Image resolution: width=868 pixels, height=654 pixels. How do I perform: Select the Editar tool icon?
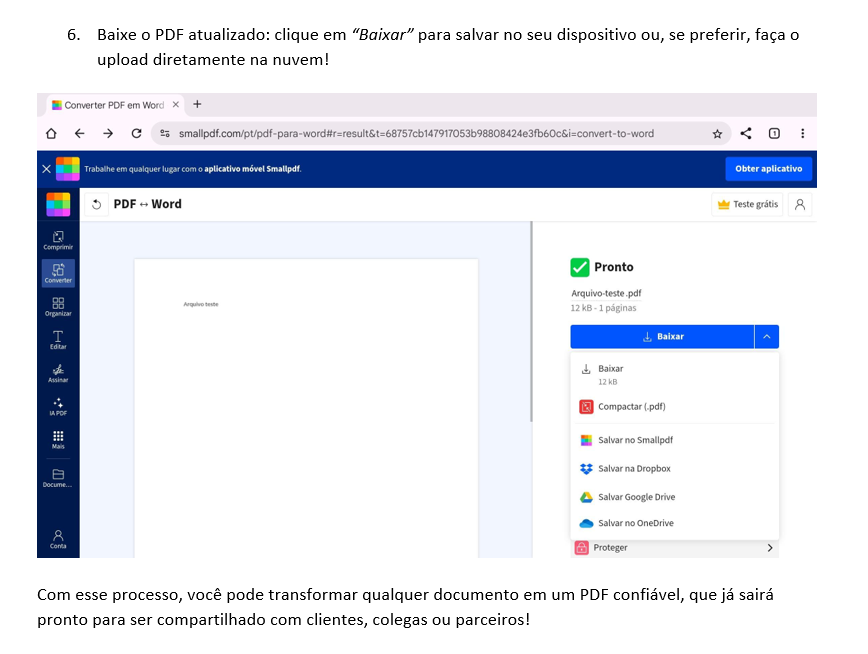(x=58, y=338)
